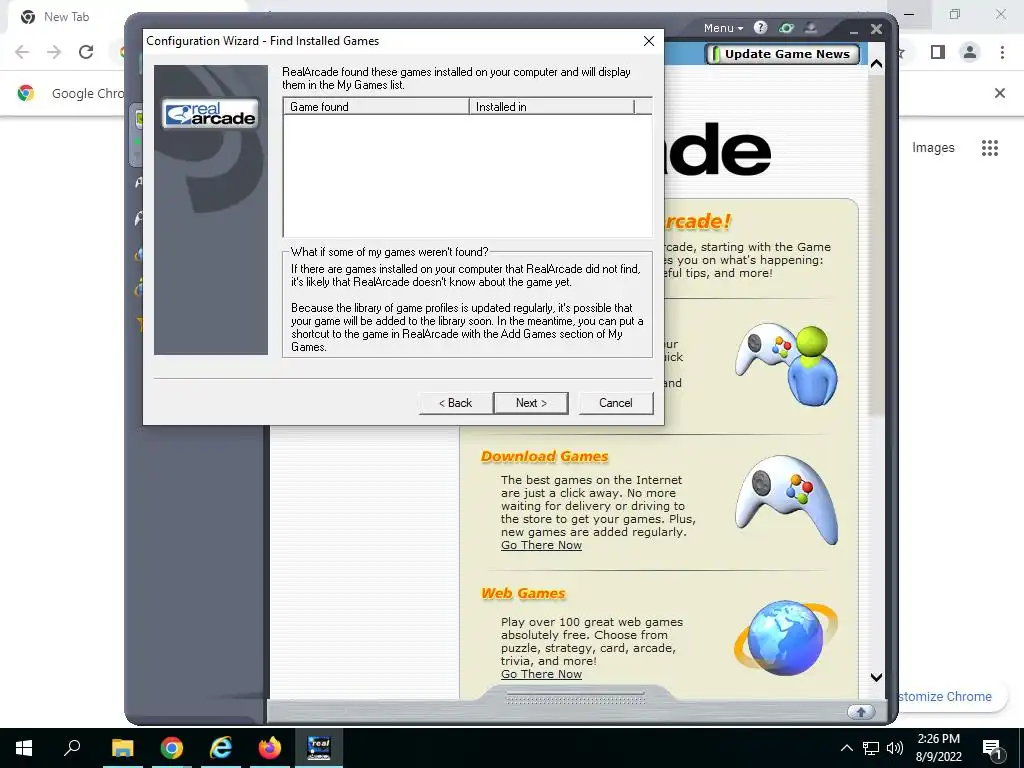
Task: Go back in Chrome
Action: 22,52
